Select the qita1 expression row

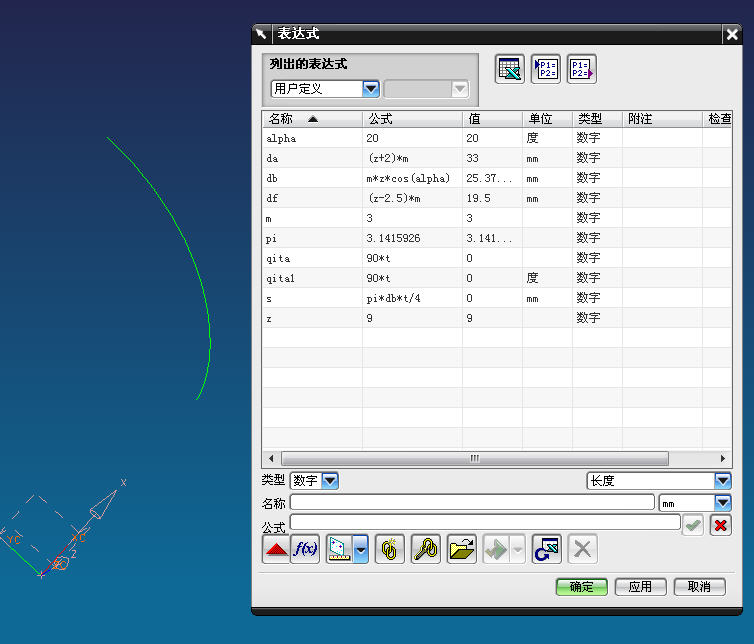pos(497,278)
